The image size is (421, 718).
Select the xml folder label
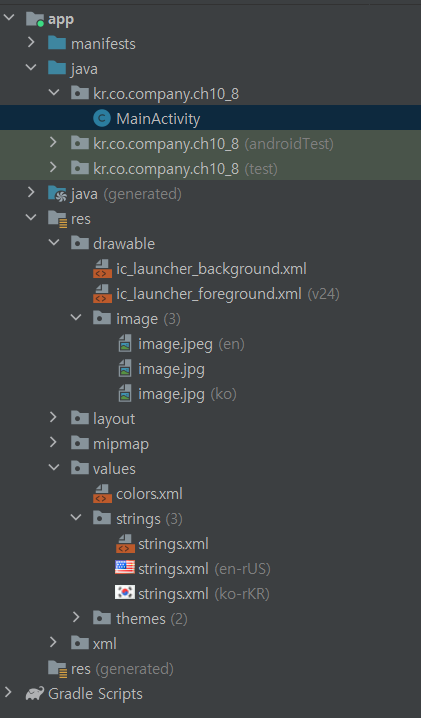[x=104, y=643]
